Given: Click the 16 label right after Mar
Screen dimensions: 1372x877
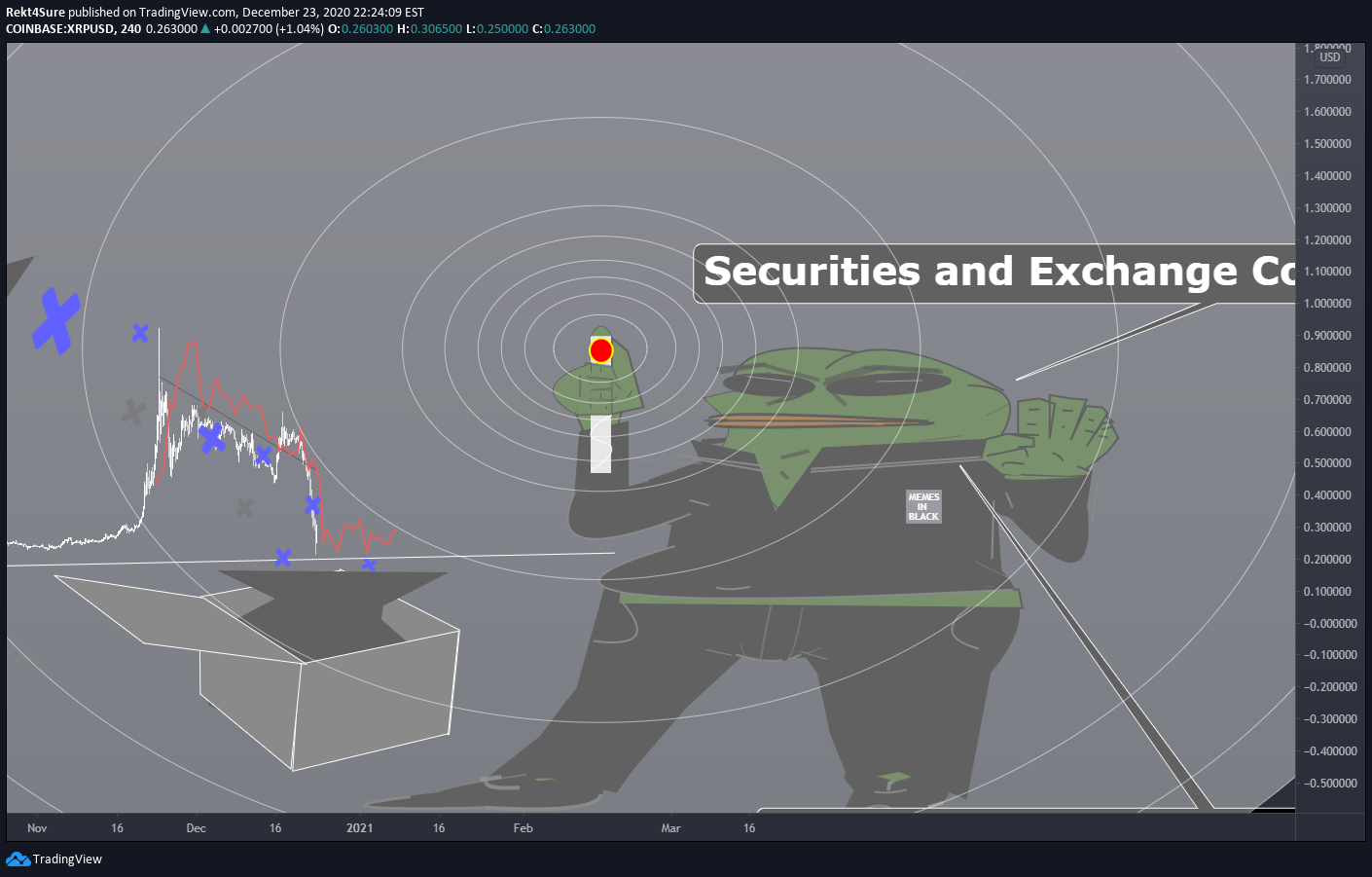Looking at the screenshot, I should click(749, 828).
